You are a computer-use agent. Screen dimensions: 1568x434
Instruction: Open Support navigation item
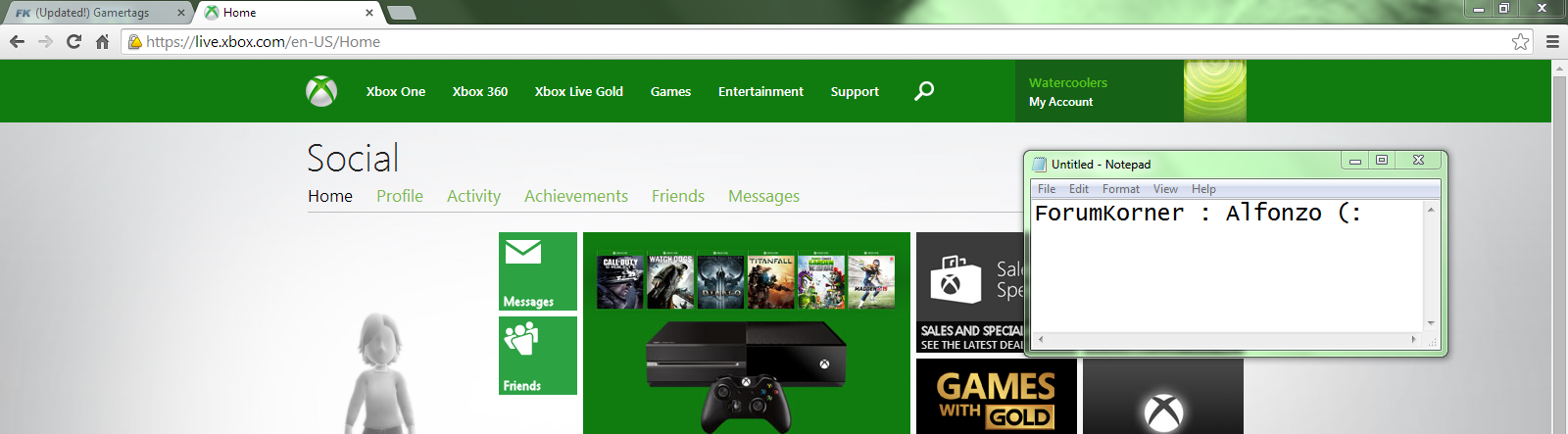click(855, 91)
